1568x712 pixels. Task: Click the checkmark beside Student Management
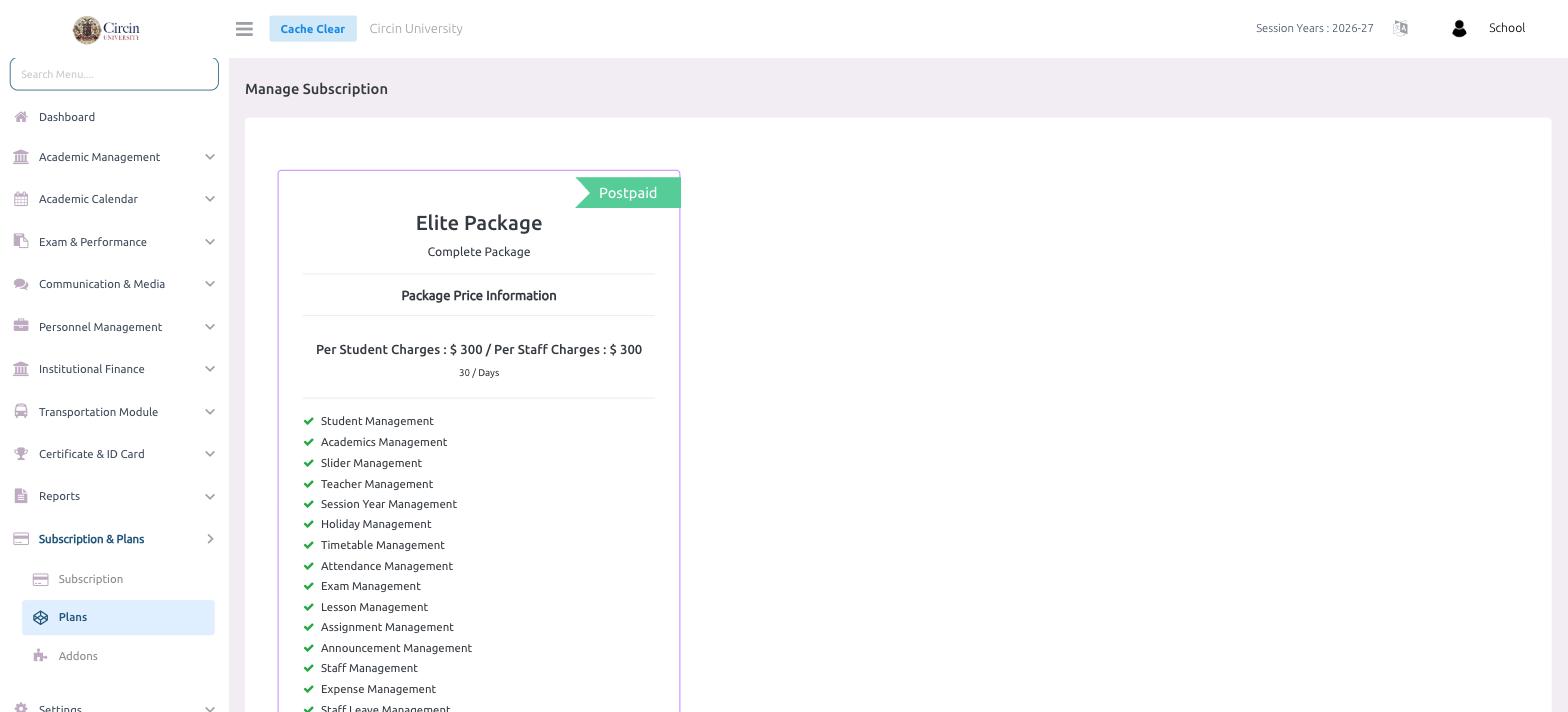tap(309, 421)
